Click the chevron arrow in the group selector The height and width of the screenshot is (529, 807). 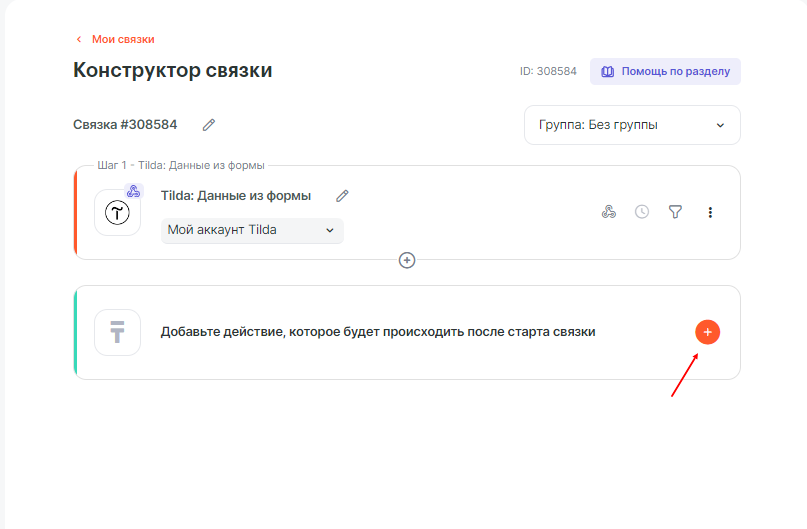[719, 125]
